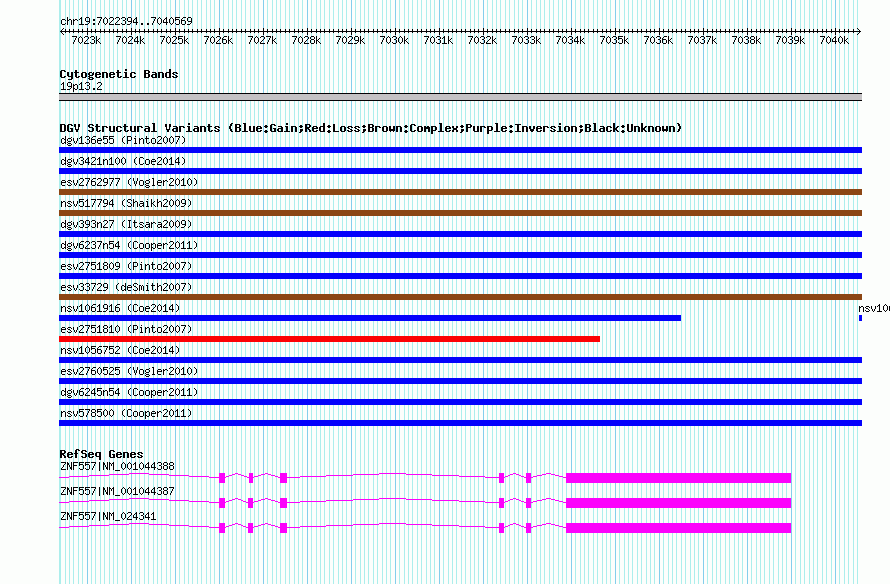Click the large last exon of ZNF557 NM_001044387
The width and height of the screenshot is (890, 584).
click(x=678, y=503)
